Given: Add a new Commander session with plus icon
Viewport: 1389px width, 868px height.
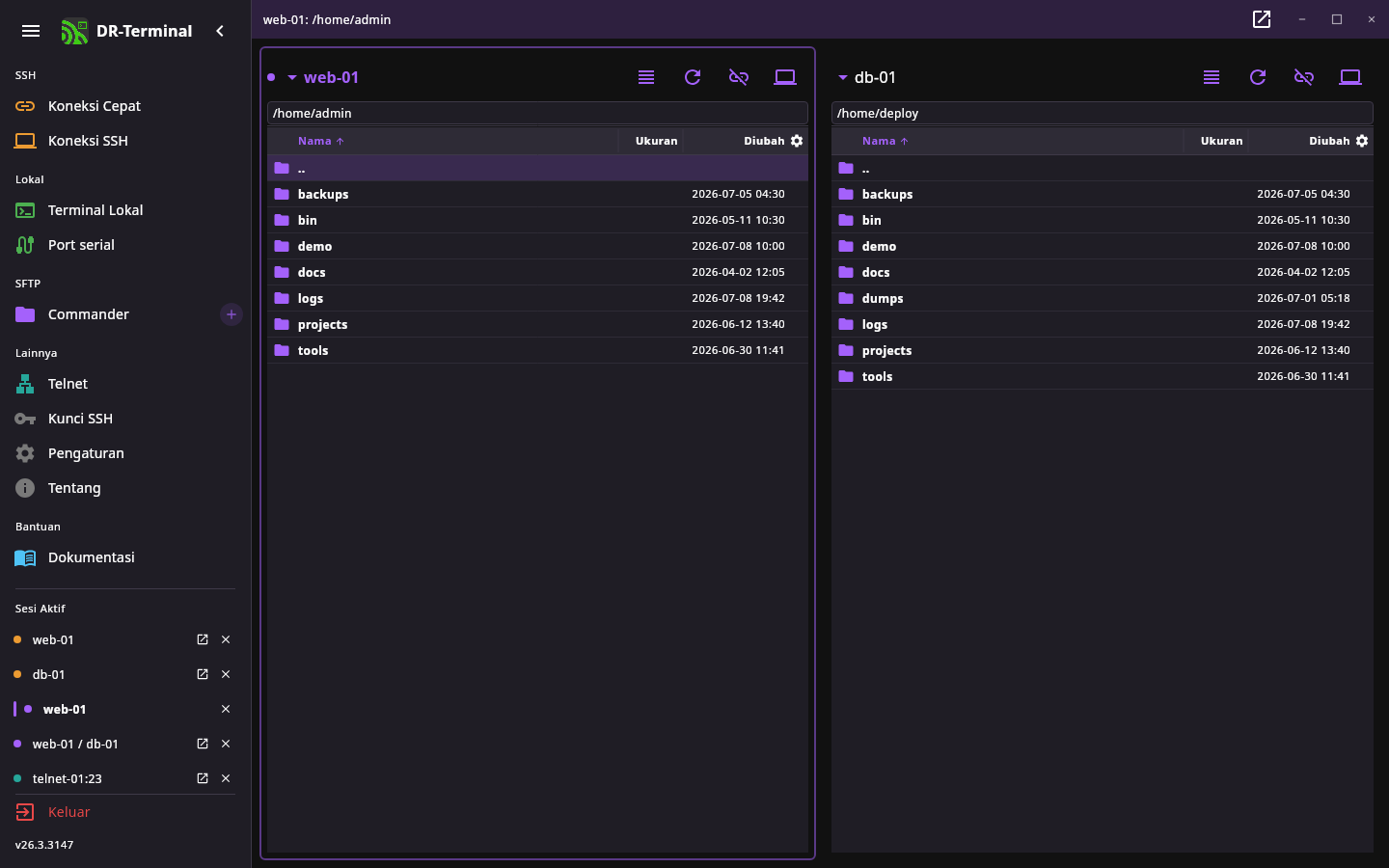Looking at the screenshot, I should [x=231, y=314].
